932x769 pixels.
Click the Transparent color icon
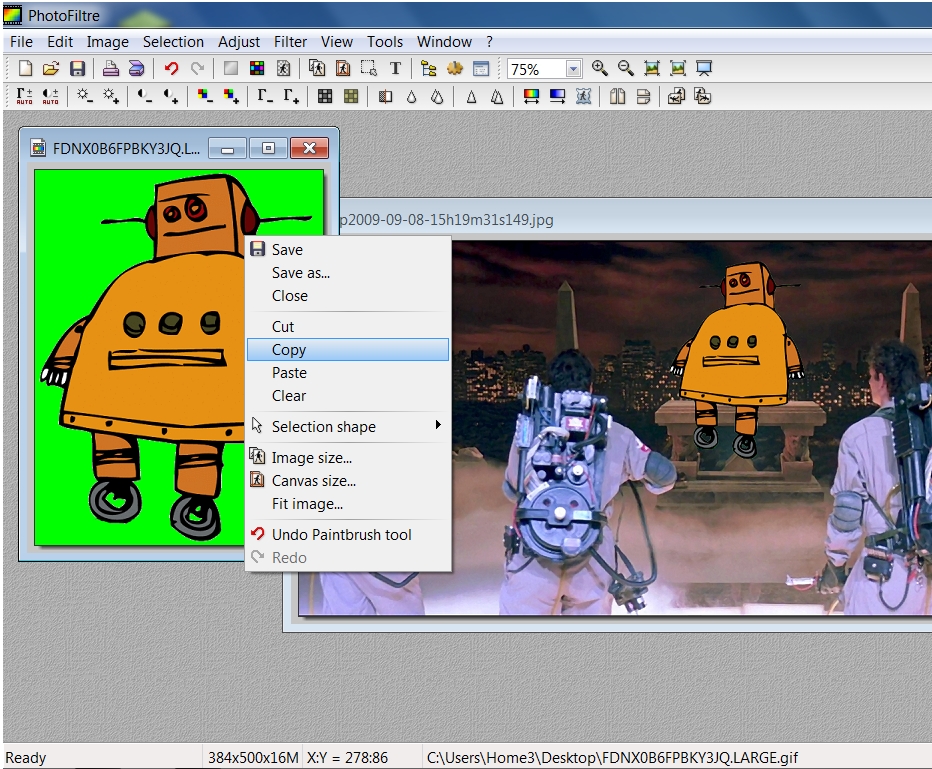pos(284,68)
